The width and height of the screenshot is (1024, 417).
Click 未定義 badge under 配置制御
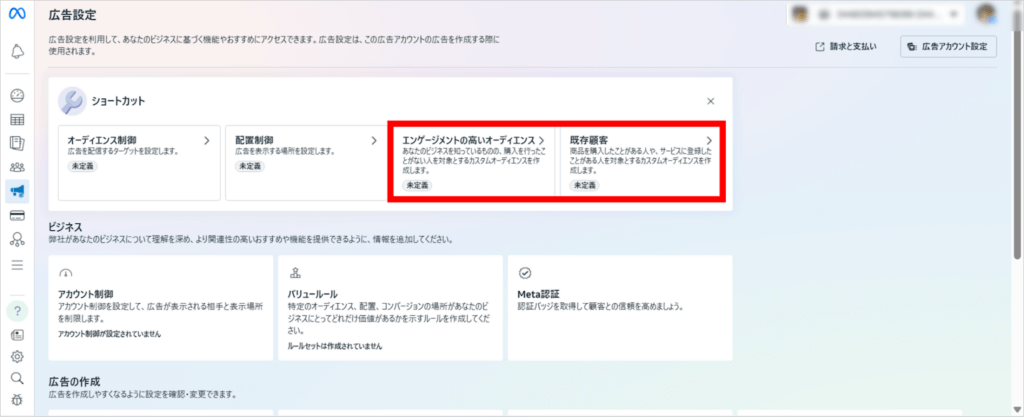pos(249,166)
